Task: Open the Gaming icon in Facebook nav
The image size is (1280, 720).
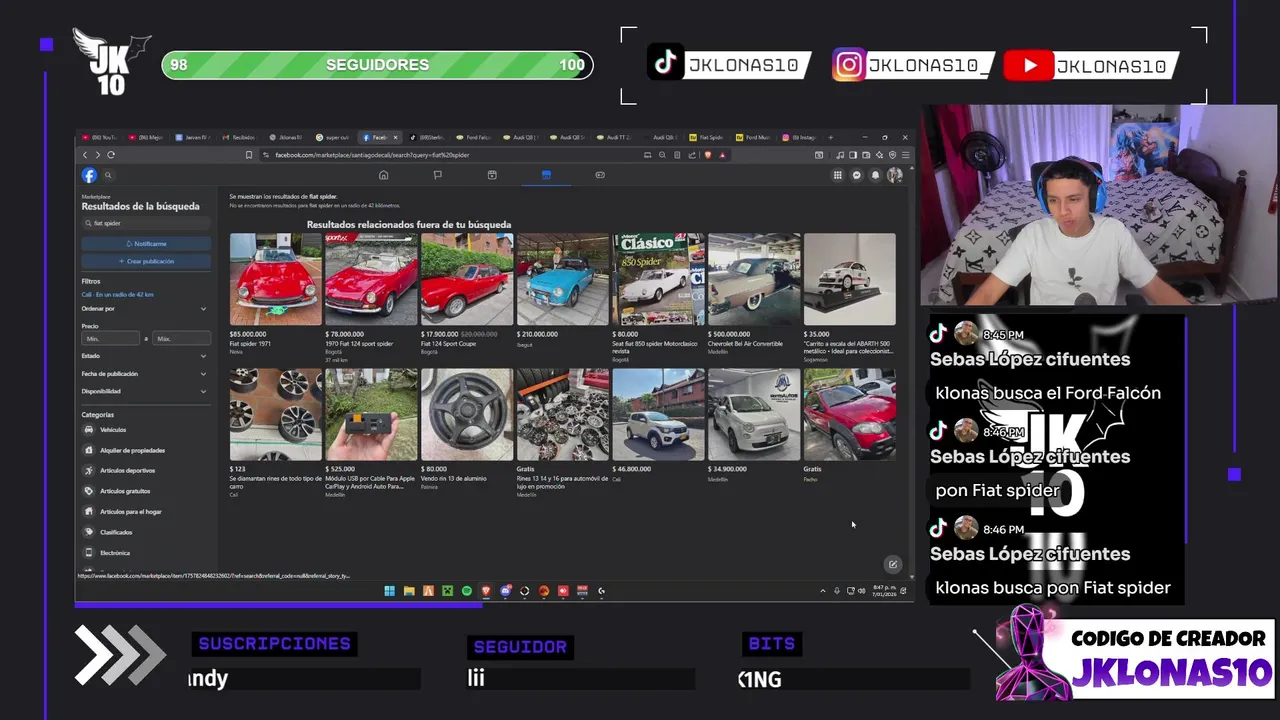Action: (x=600, y=175)
